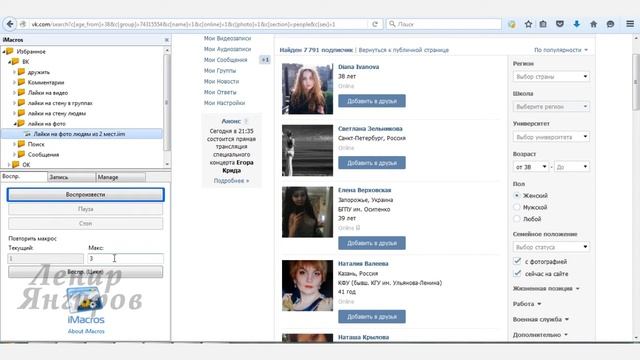Viewport: 640px width, 360px height.
Task: Close the iMacros sidebar panel
Action: (x=167, y=40)
